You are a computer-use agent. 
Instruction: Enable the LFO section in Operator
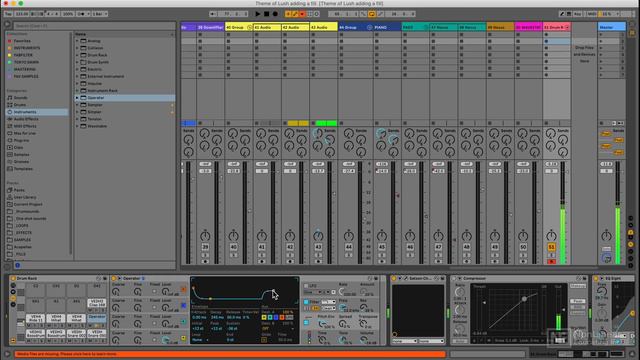coord(306,286)
